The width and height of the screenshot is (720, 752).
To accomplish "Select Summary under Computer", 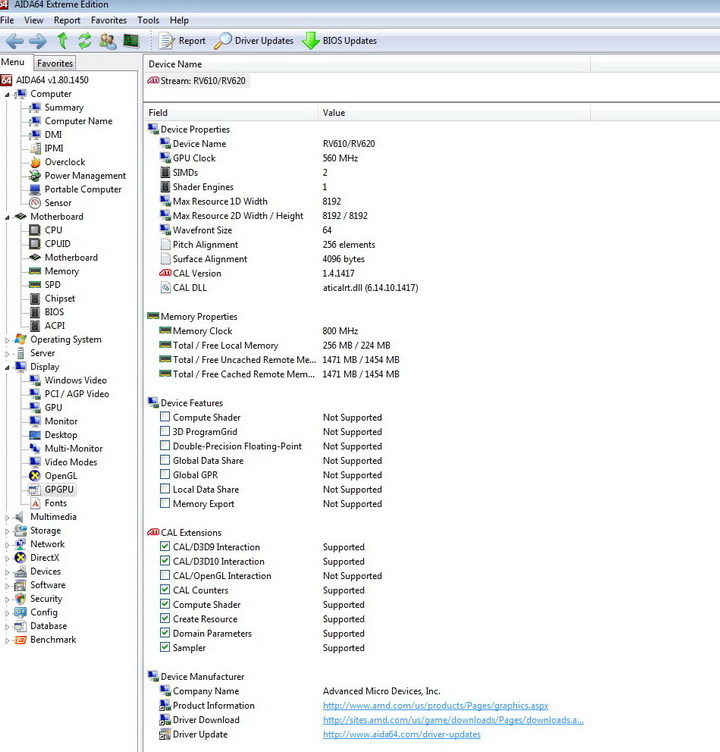I will (x=64, y=107).
